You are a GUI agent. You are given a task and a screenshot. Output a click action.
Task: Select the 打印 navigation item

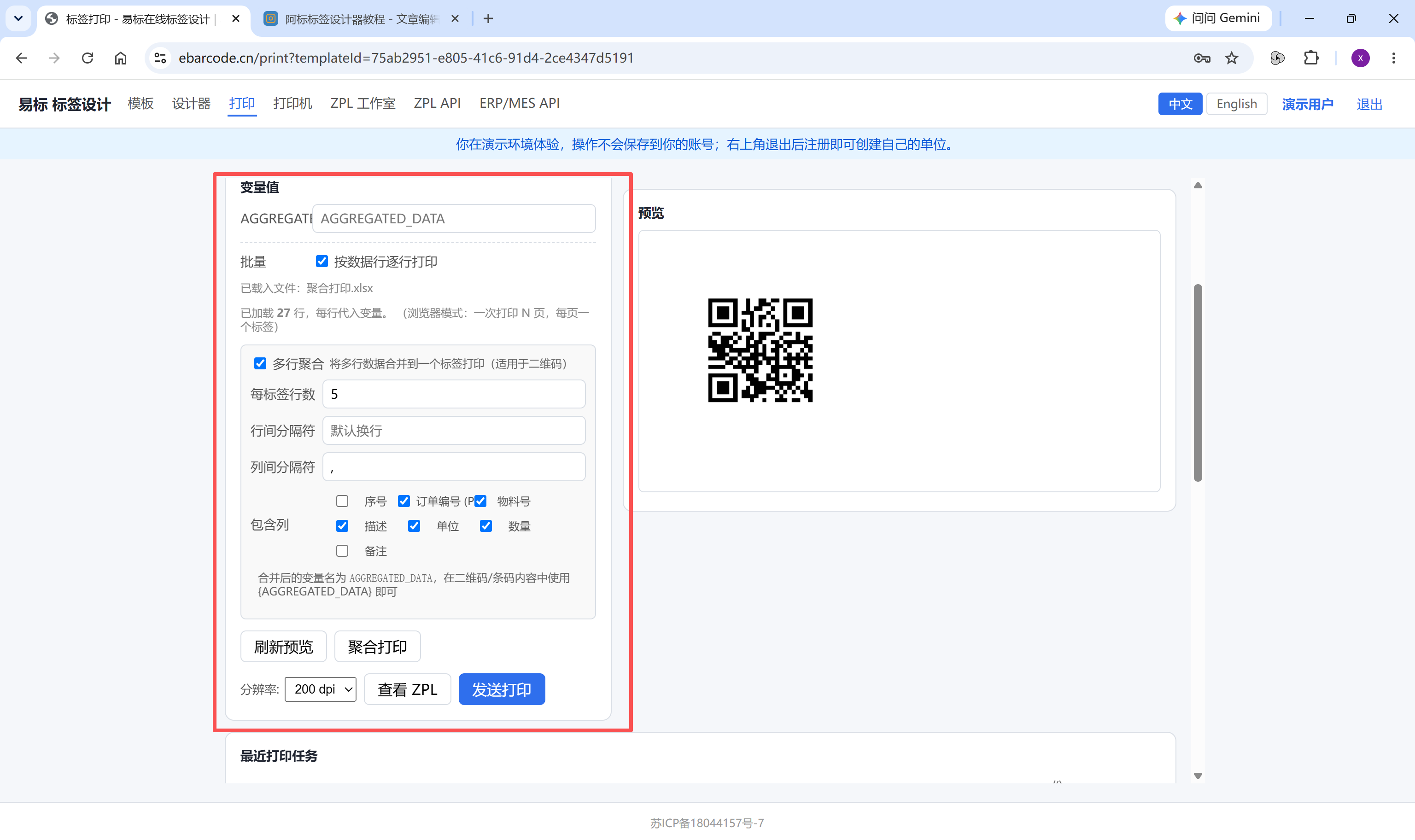(x=242, y=104)
